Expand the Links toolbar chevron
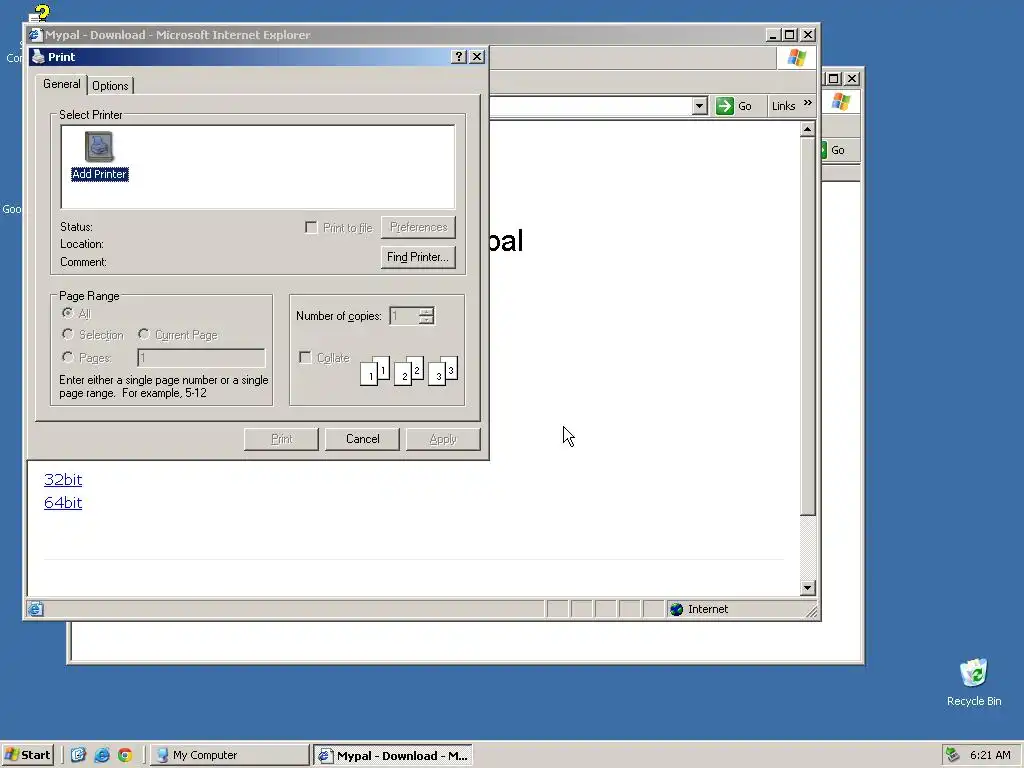Image resolution: width=1024 pixels, height=768 pixels. [808, 103]
